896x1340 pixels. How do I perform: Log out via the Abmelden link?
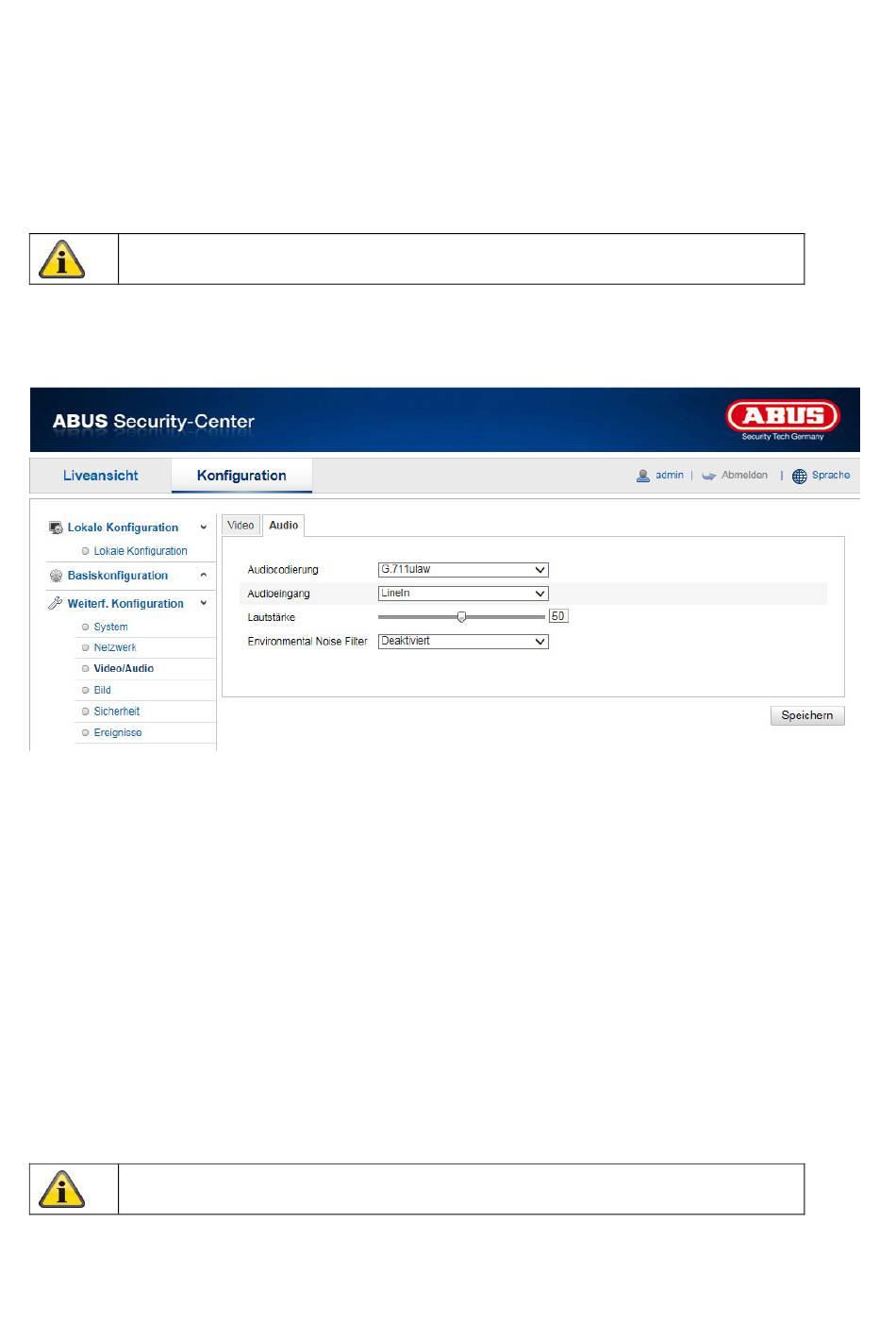point(744,476)
